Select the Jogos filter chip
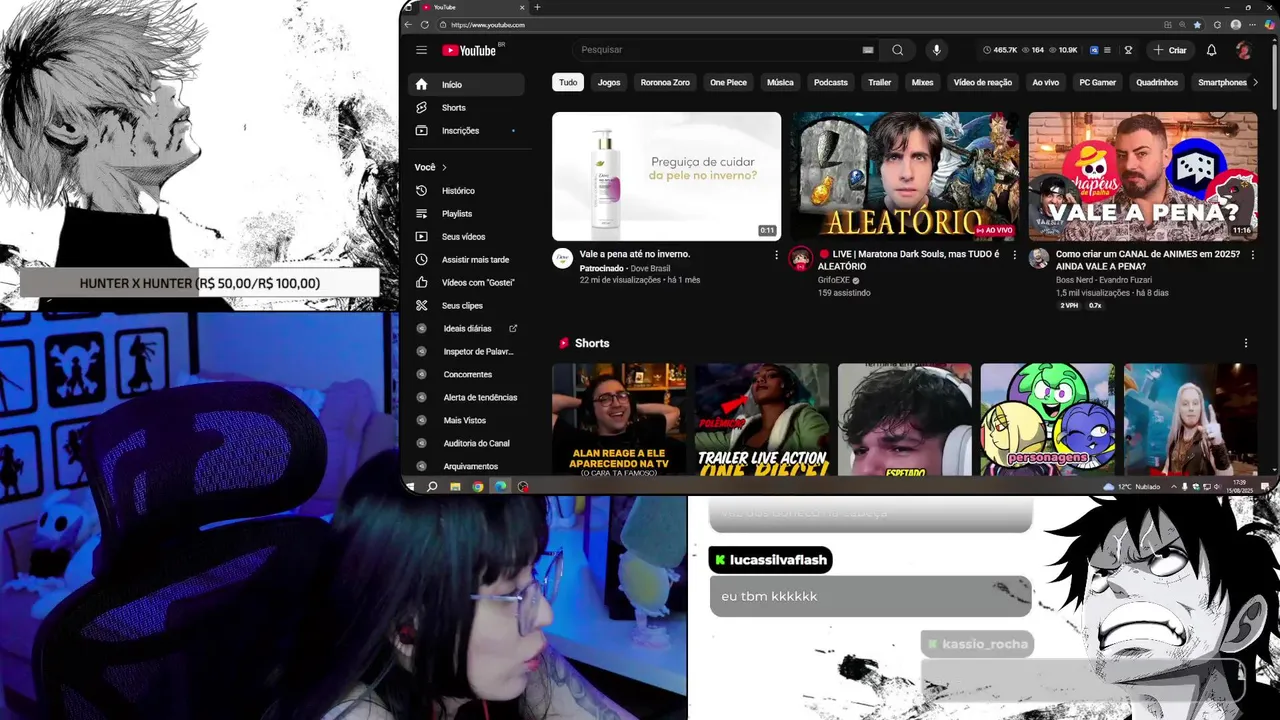Screen dimensions: 1280x720 coord(609,83)
